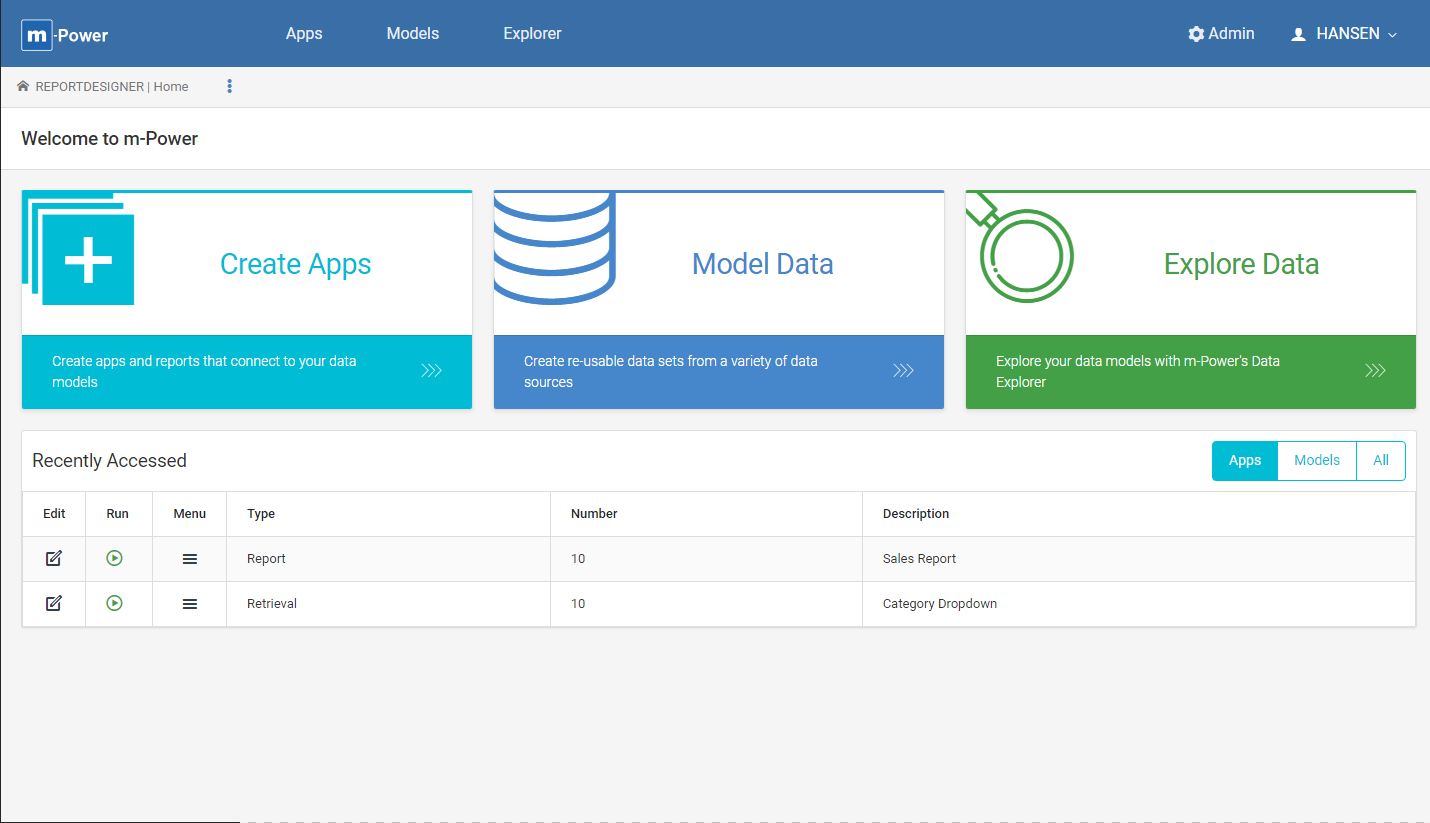Image resolution: width=1430 pixels, height=823 pixels.
Task: Run the Category Dropdown retrieval
Action: [115, 603]
